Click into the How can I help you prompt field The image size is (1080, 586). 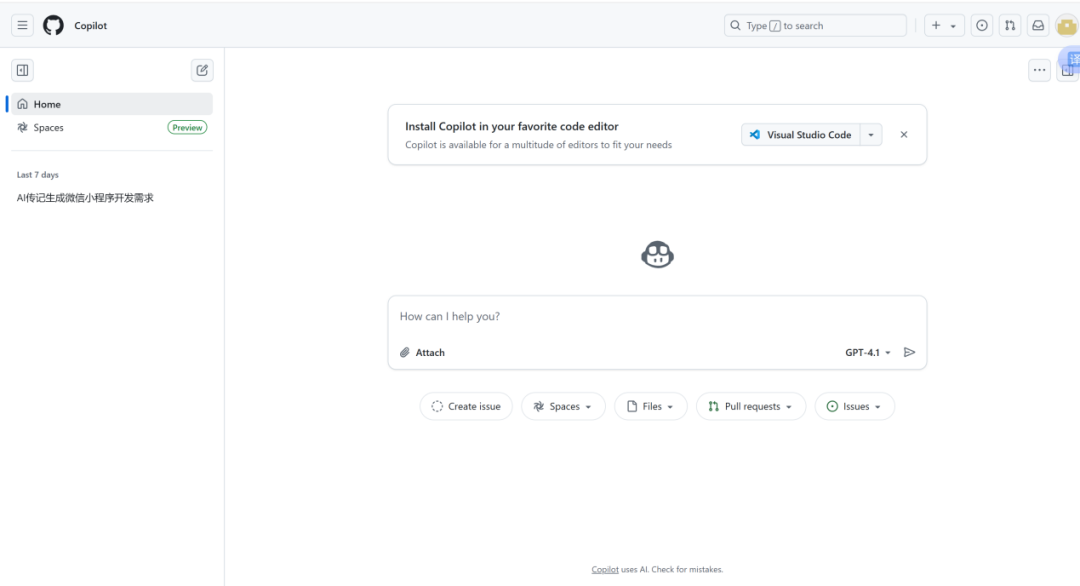657,317
